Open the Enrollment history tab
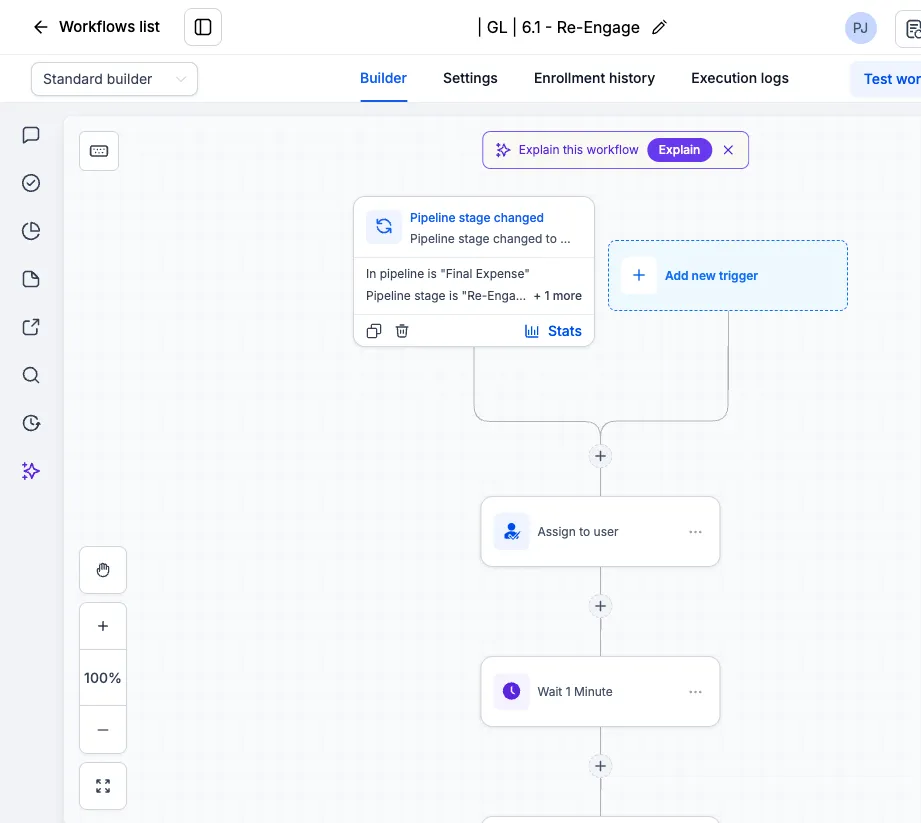Image resolution: width=921 pixels, height=823 pixels. click(594, 78)
